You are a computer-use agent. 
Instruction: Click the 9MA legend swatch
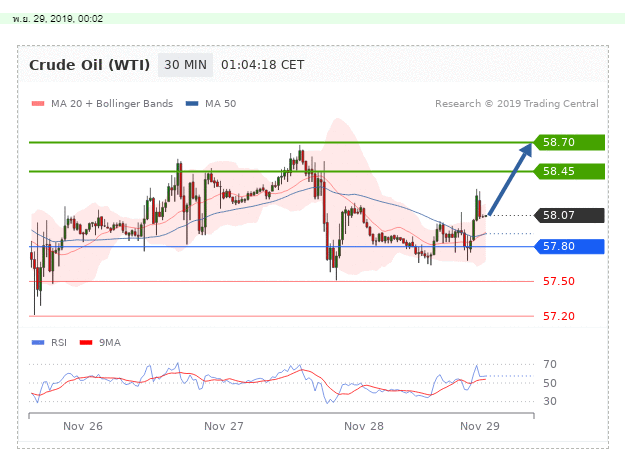[86, 343]
